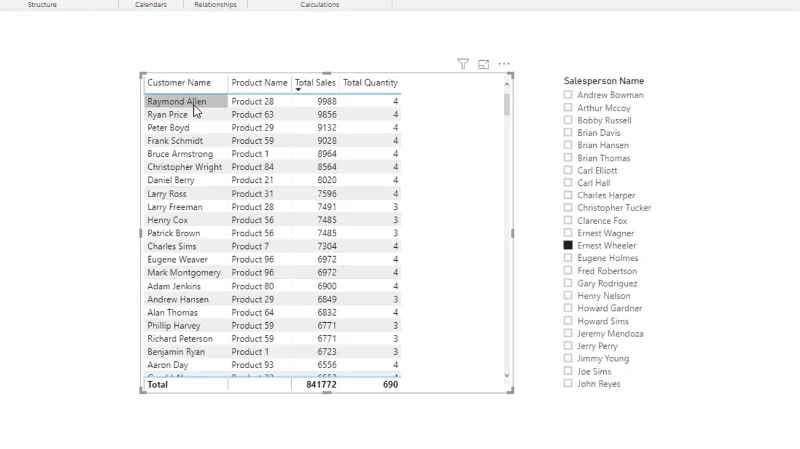Tick the Henry Nelson checkbox
800x449 pixels.
coord(568,295)
